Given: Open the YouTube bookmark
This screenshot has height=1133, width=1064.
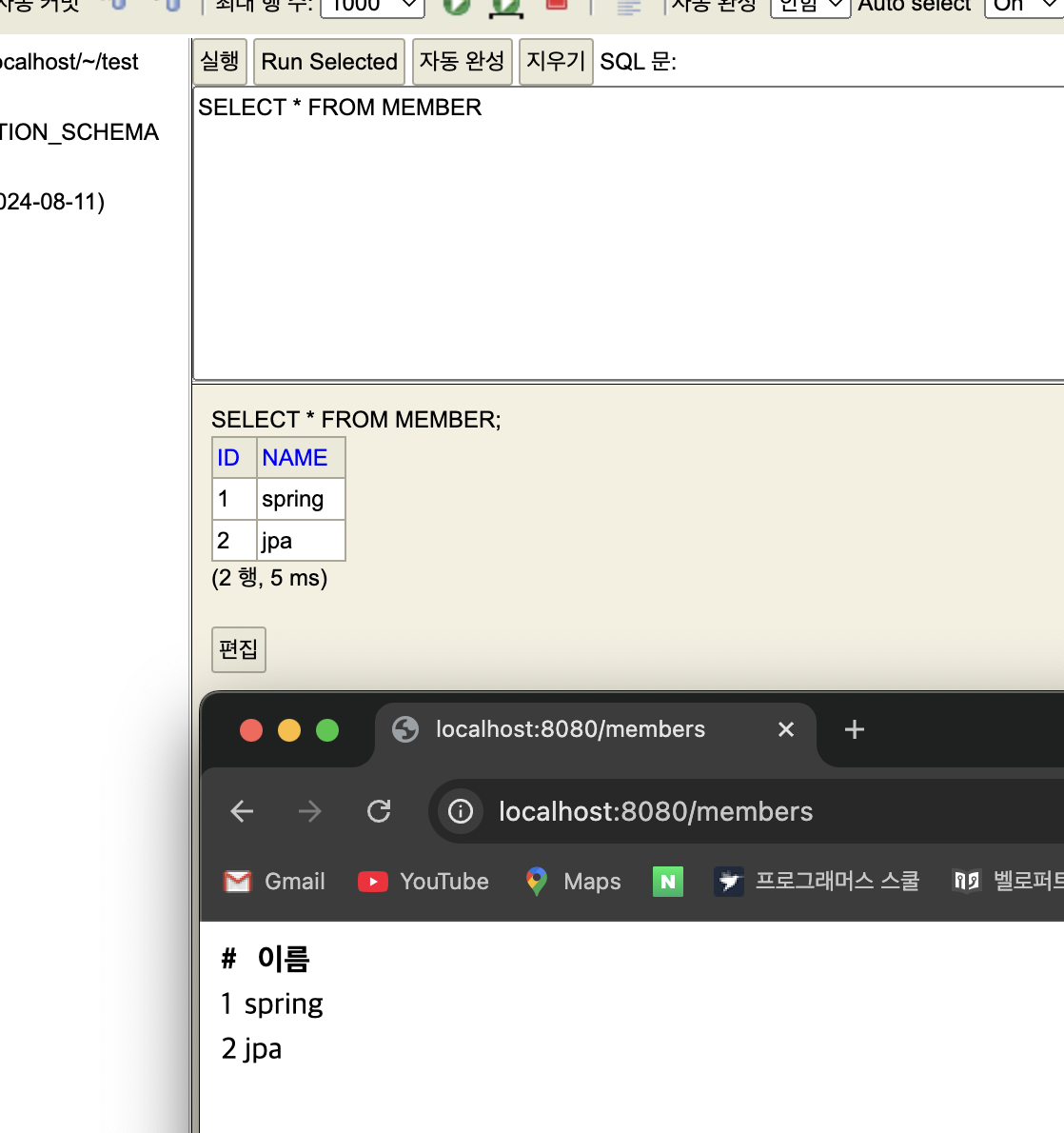Looking at the screenshot, I should pos(424,882).
